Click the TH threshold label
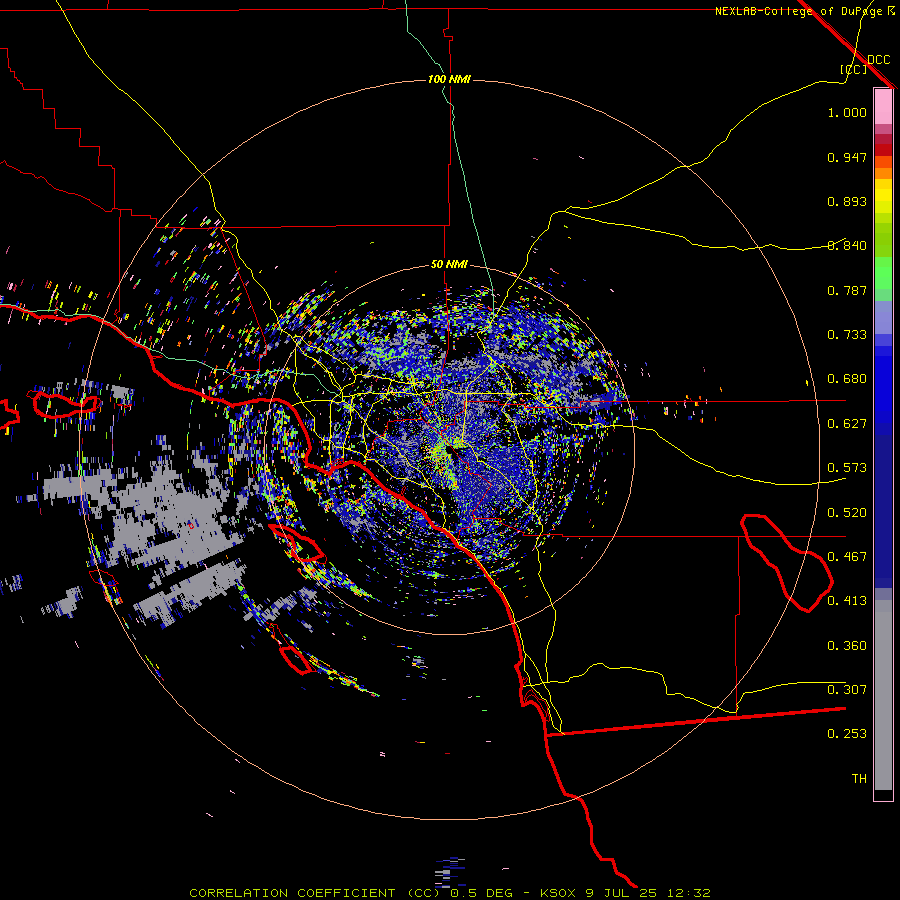Screen dimensions: 900x900 click(x=859, y=779)
